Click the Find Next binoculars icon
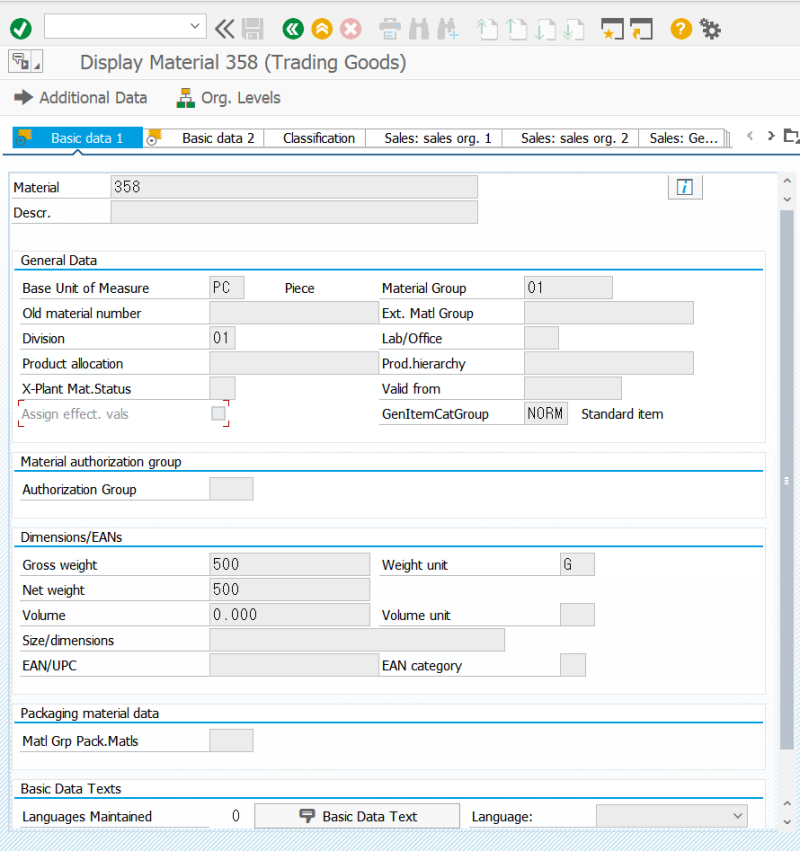The width and height of the screenshot is (800, 851). click(448, 29)
